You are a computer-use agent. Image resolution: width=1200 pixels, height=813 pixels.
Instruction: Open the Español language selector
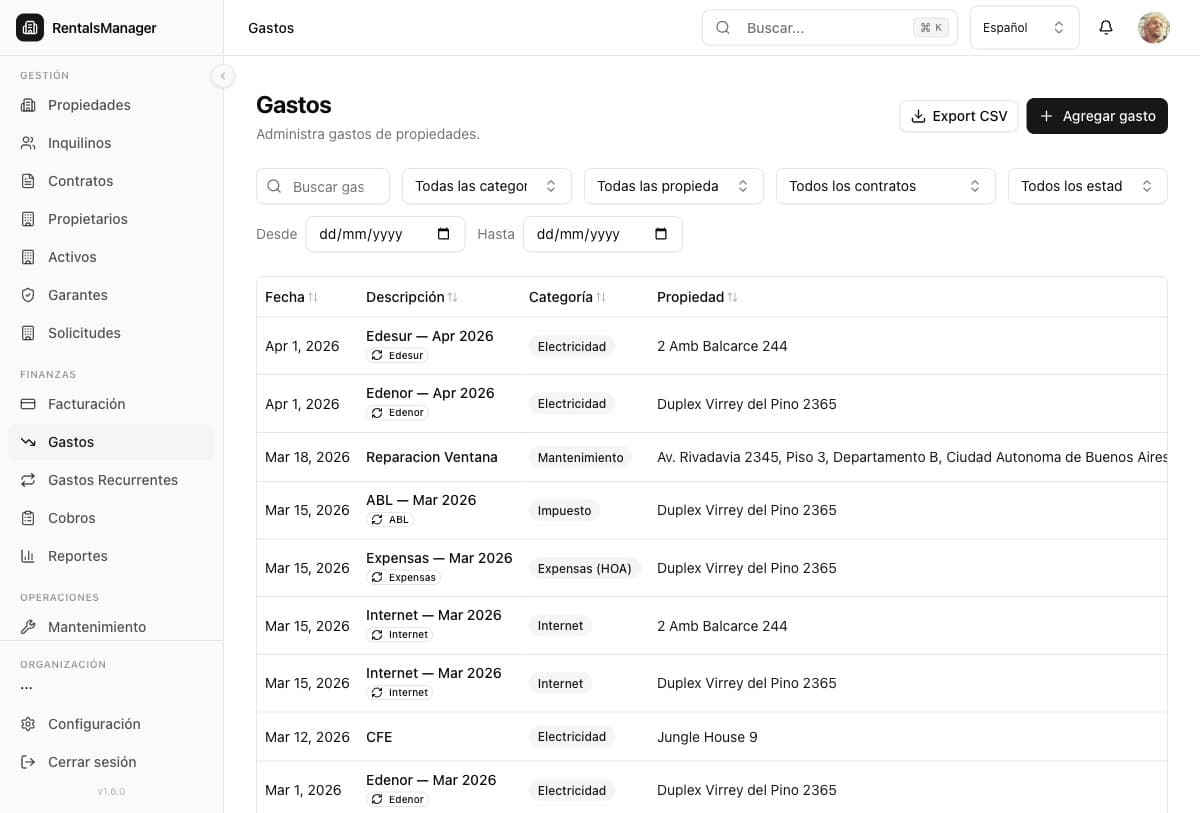click(x=1024, y=28)
